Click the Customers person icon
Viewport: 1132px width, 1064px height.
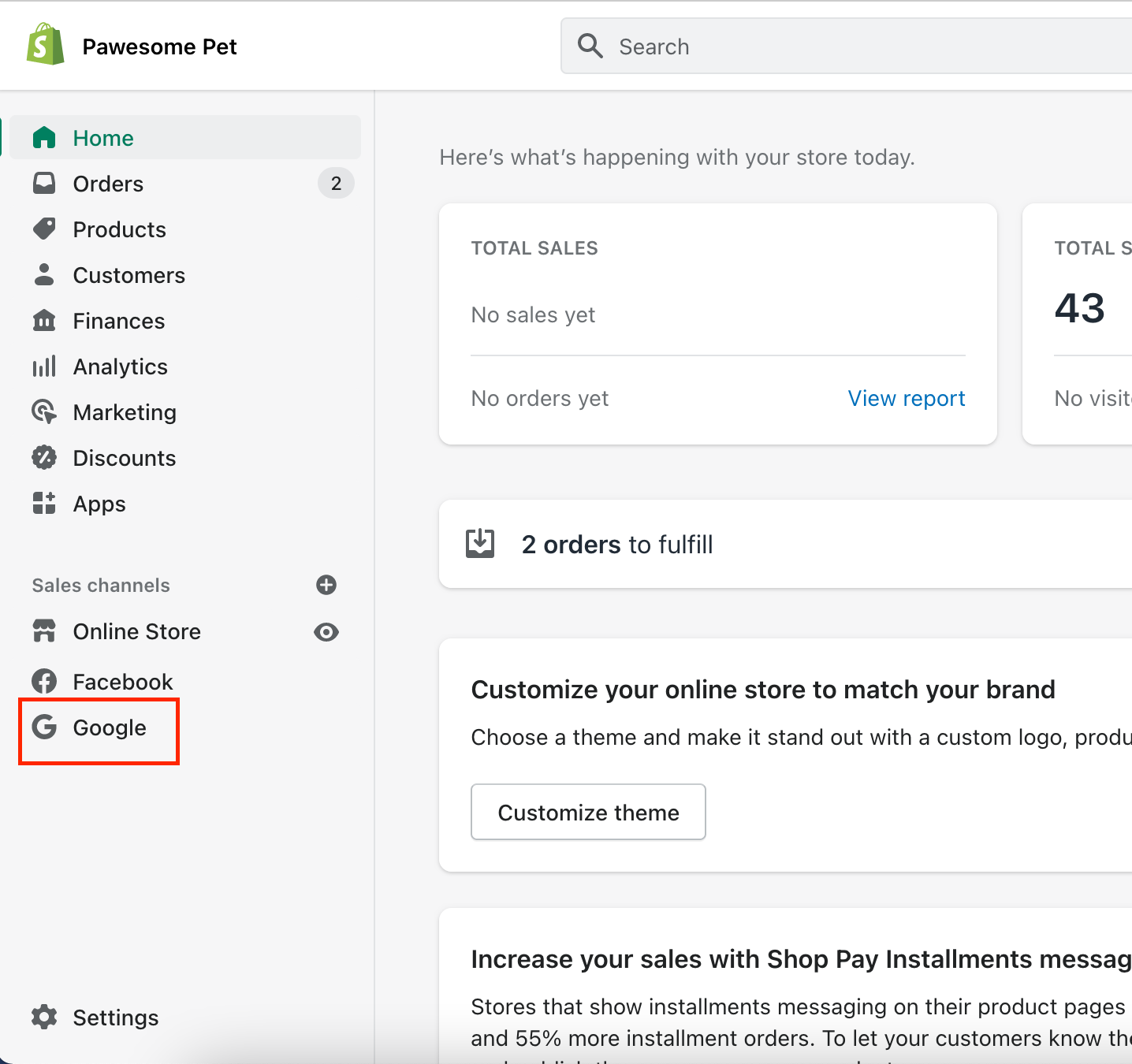click(44, 275)
